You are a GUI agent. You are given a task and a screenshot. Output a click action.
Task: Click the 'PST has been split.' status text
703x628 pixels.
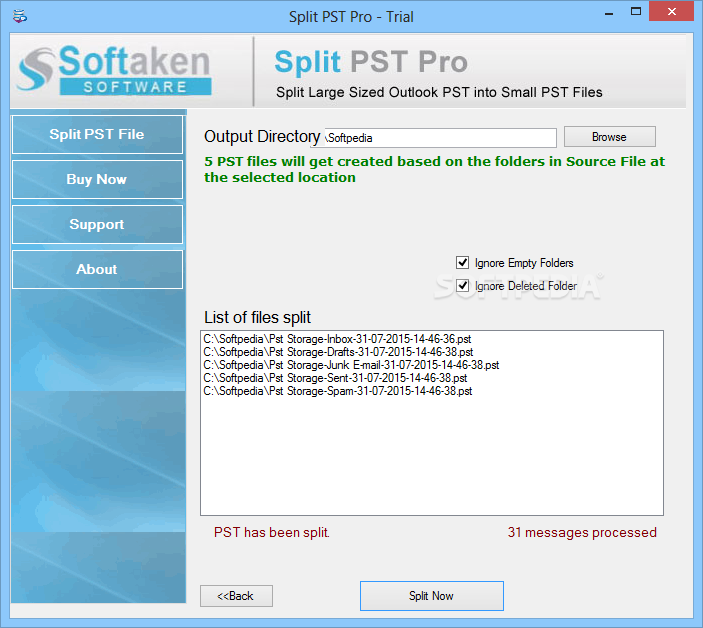(x=272, y=533)
